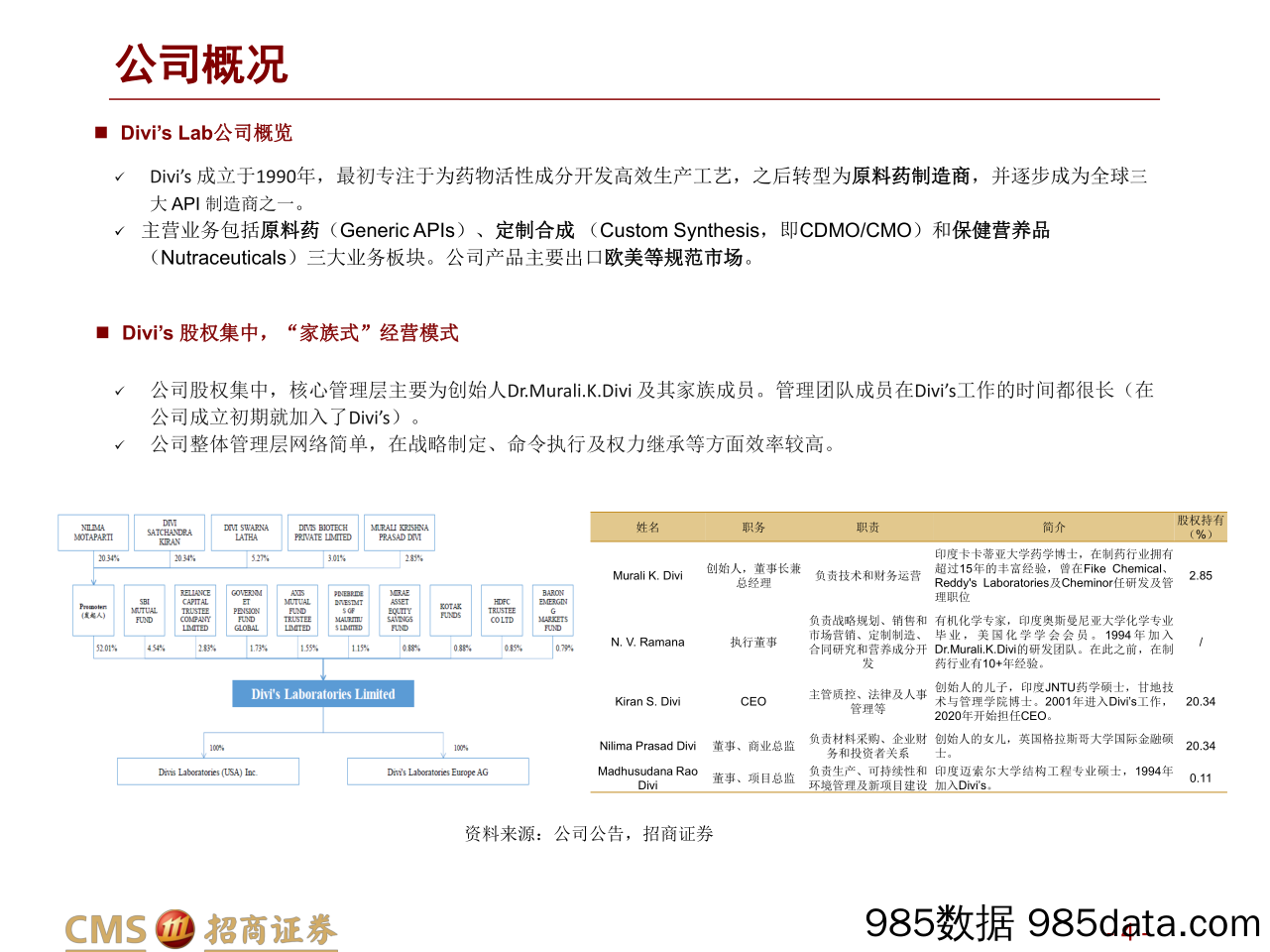1270x952 pixels.
Task: Click the Promoters (发起人) box
Action: [x=93, y=611]
